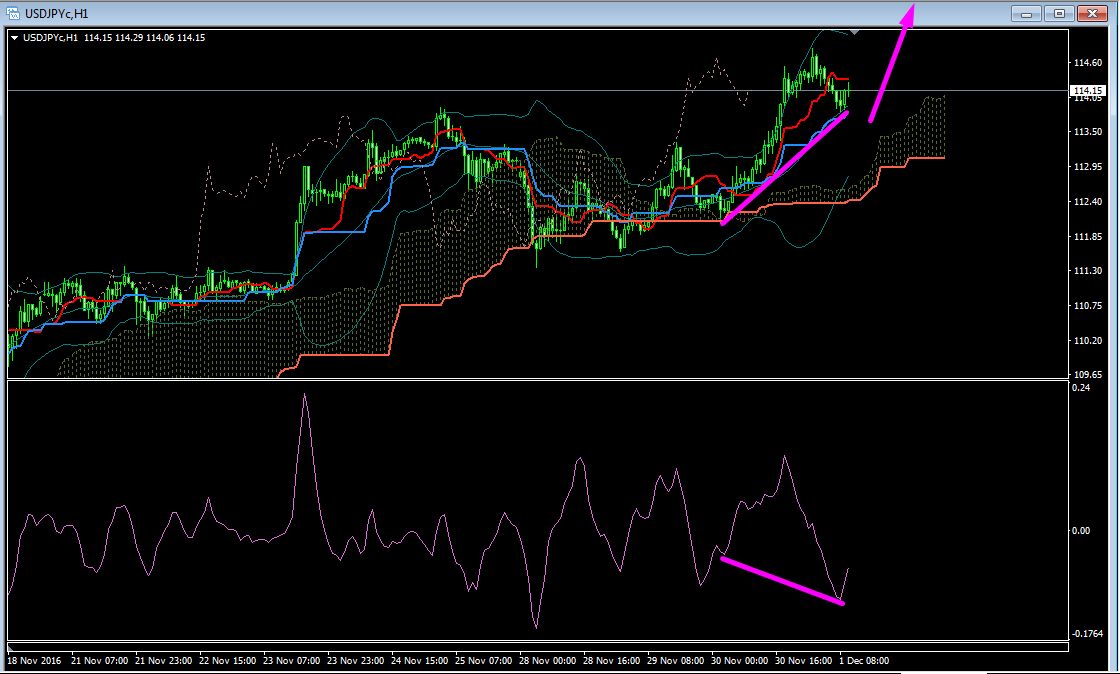Viewport: 1120px width, 674px height.
Task: Close the USDJPYc,H1 chart window
Action: [1093, 13]
